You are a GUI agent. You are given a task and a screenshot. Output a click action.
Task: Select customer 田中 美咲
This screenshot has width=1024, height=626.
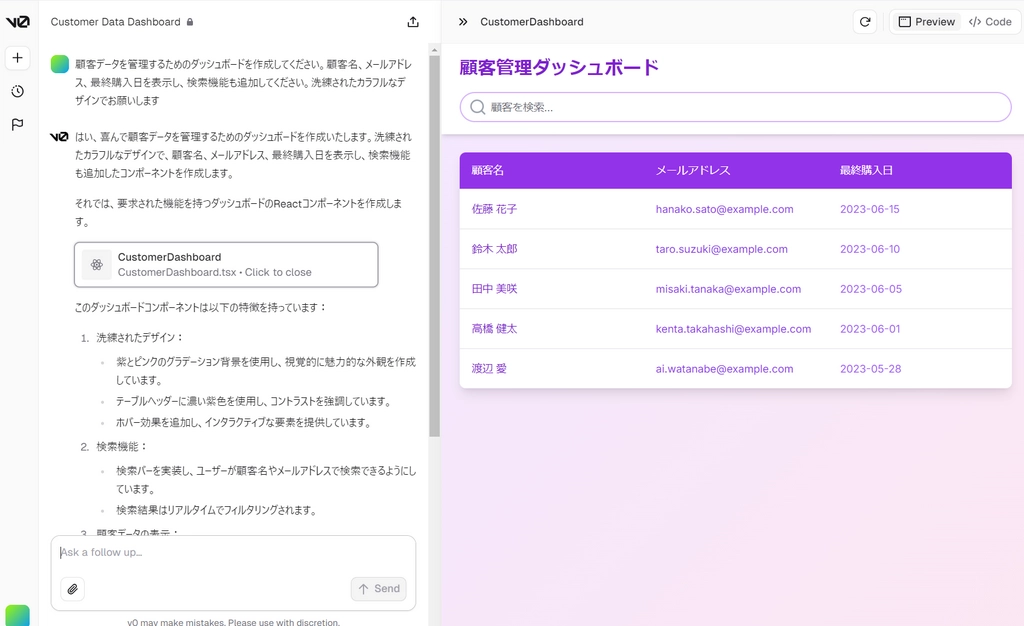(494, 289)
